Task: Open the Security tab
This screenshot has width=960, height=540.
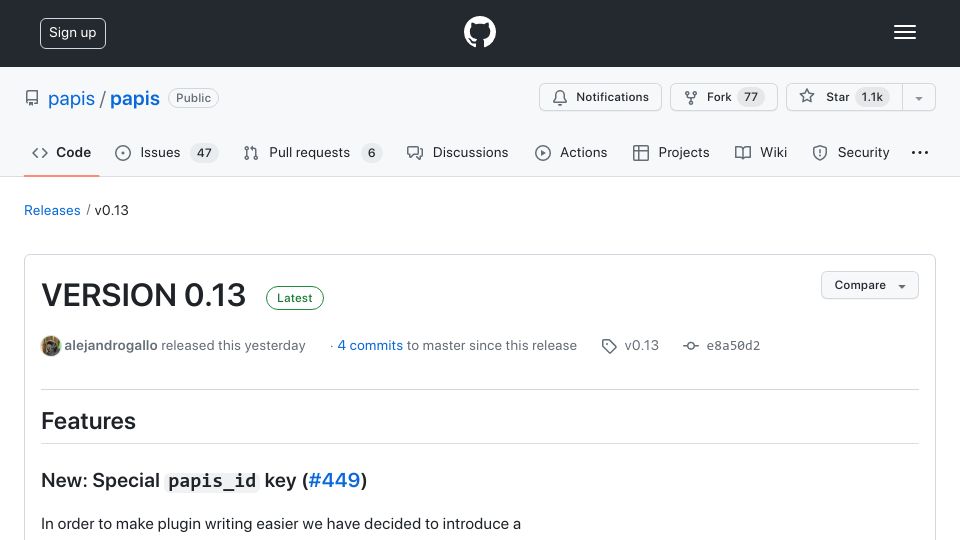Action: coord(850,152)
